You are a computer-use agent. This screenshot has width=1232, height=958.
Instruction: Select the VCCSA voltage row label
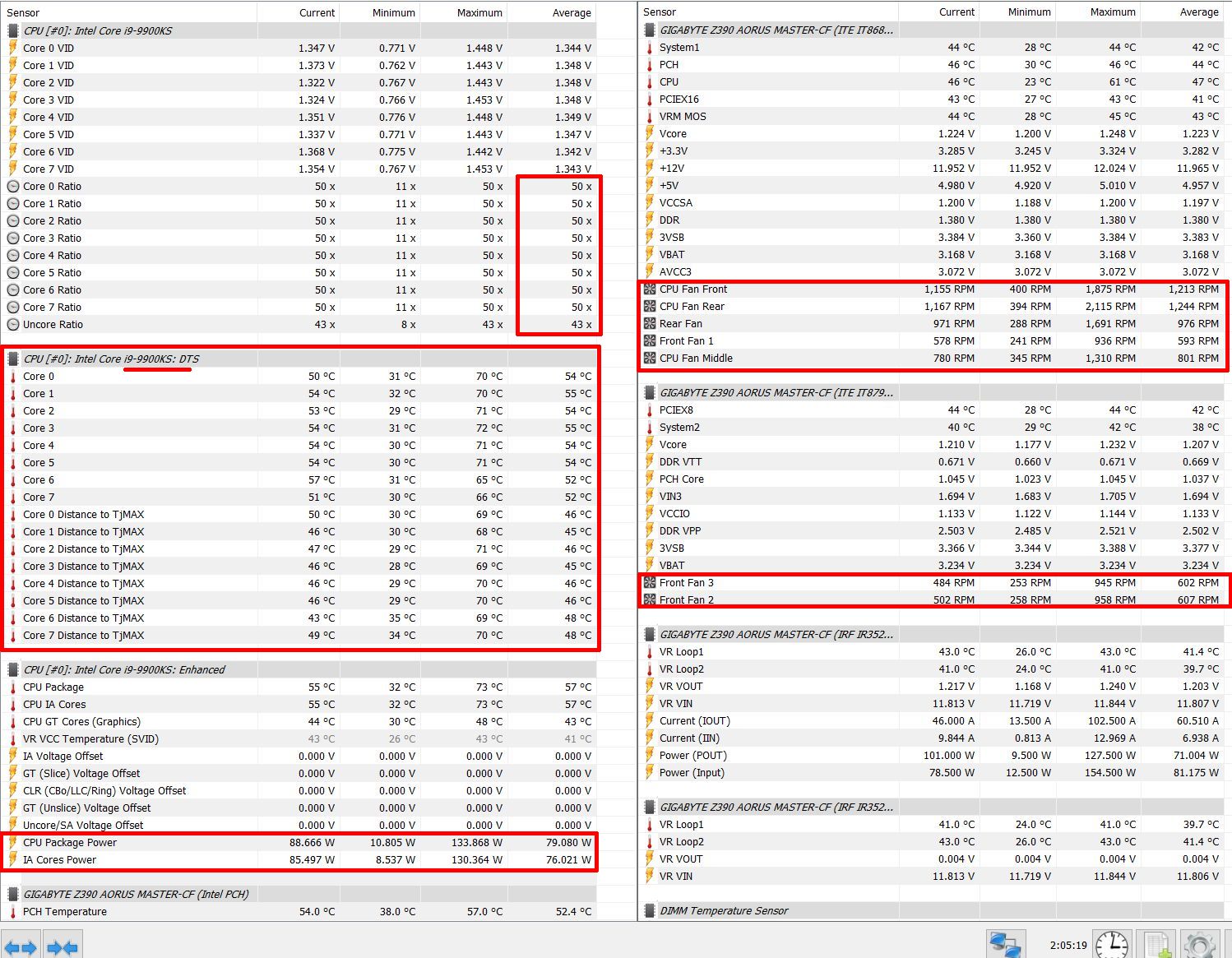coord(676,203)
